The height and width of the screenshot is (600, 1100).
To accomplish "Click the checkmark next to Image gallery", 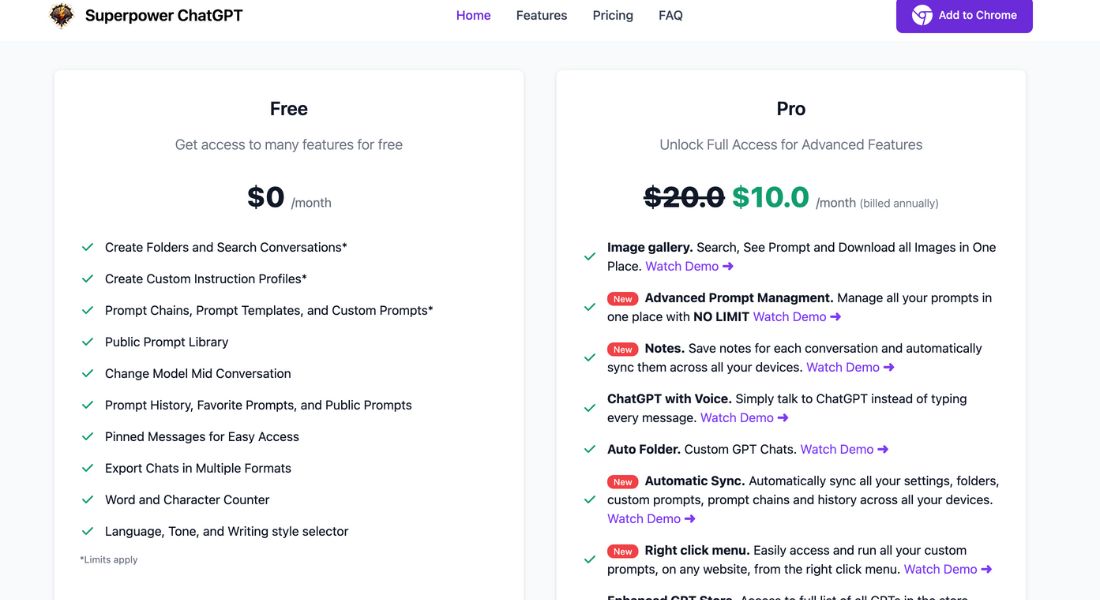I will pos(589,257).
